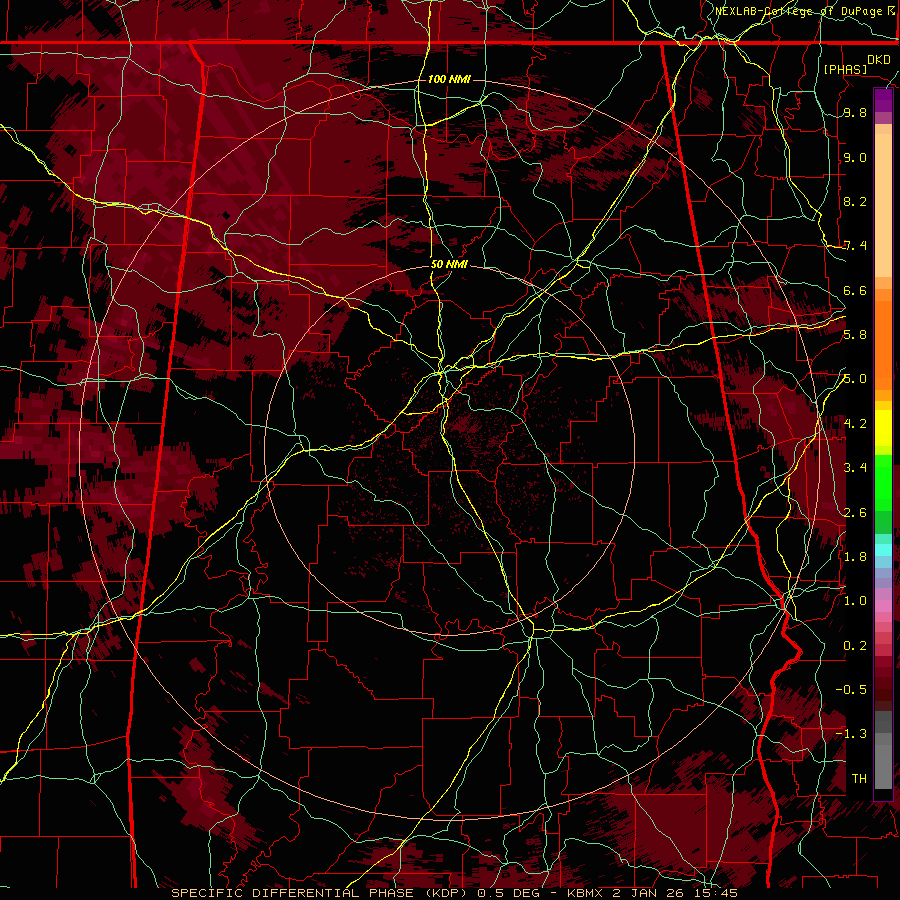Click the 9.8 colorbar scale value

click(x=855, y=113)
